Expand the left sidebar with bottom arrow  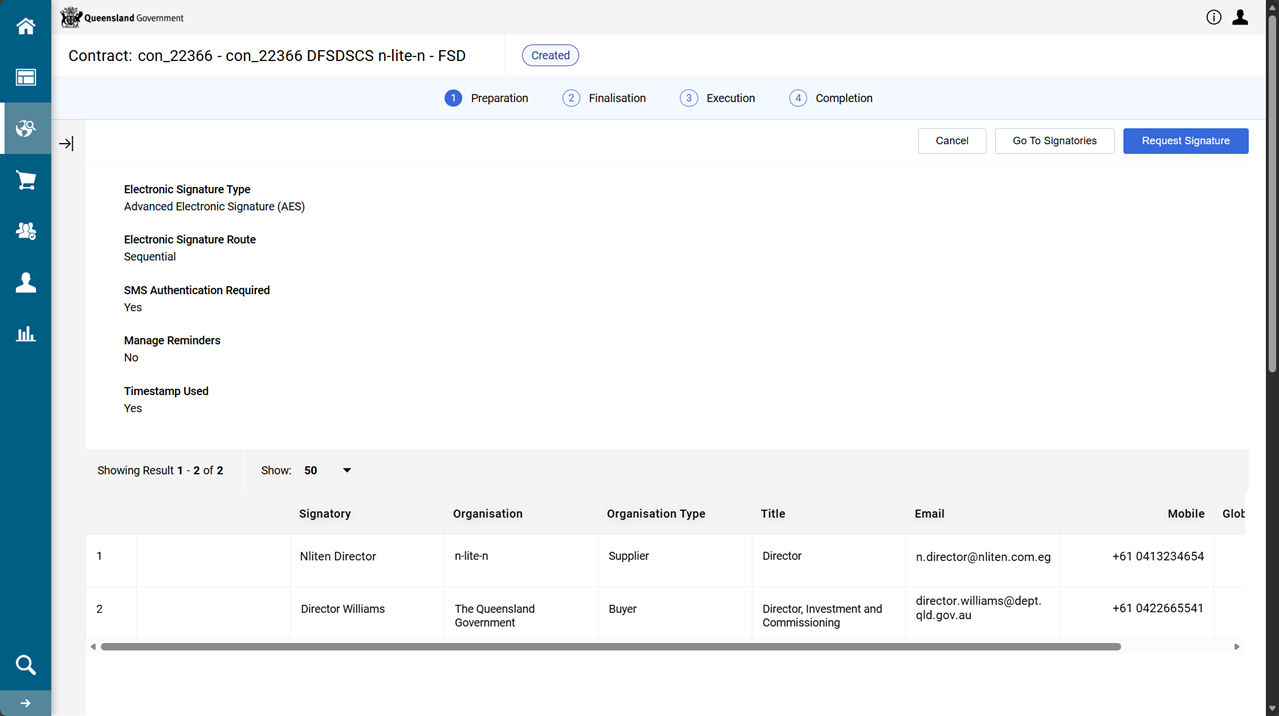(26, 703)
